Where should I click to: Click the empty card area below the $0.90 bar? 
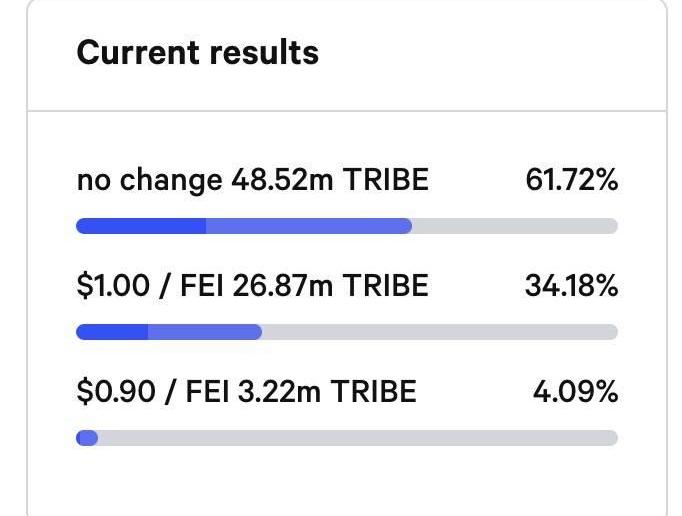[x=347, y=481]
